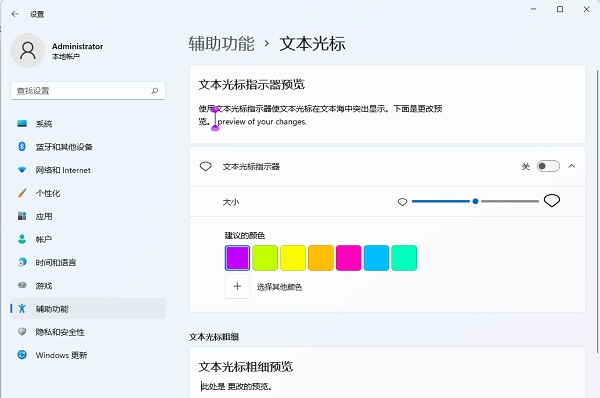Open 时间和语言 clock icon

point(22,262)
